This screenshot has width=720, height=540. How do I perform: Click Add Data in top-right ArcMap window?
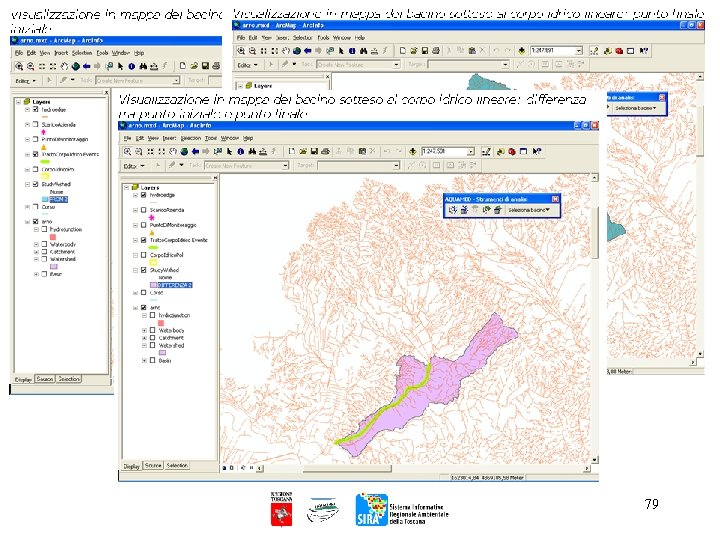pos(521,51)
